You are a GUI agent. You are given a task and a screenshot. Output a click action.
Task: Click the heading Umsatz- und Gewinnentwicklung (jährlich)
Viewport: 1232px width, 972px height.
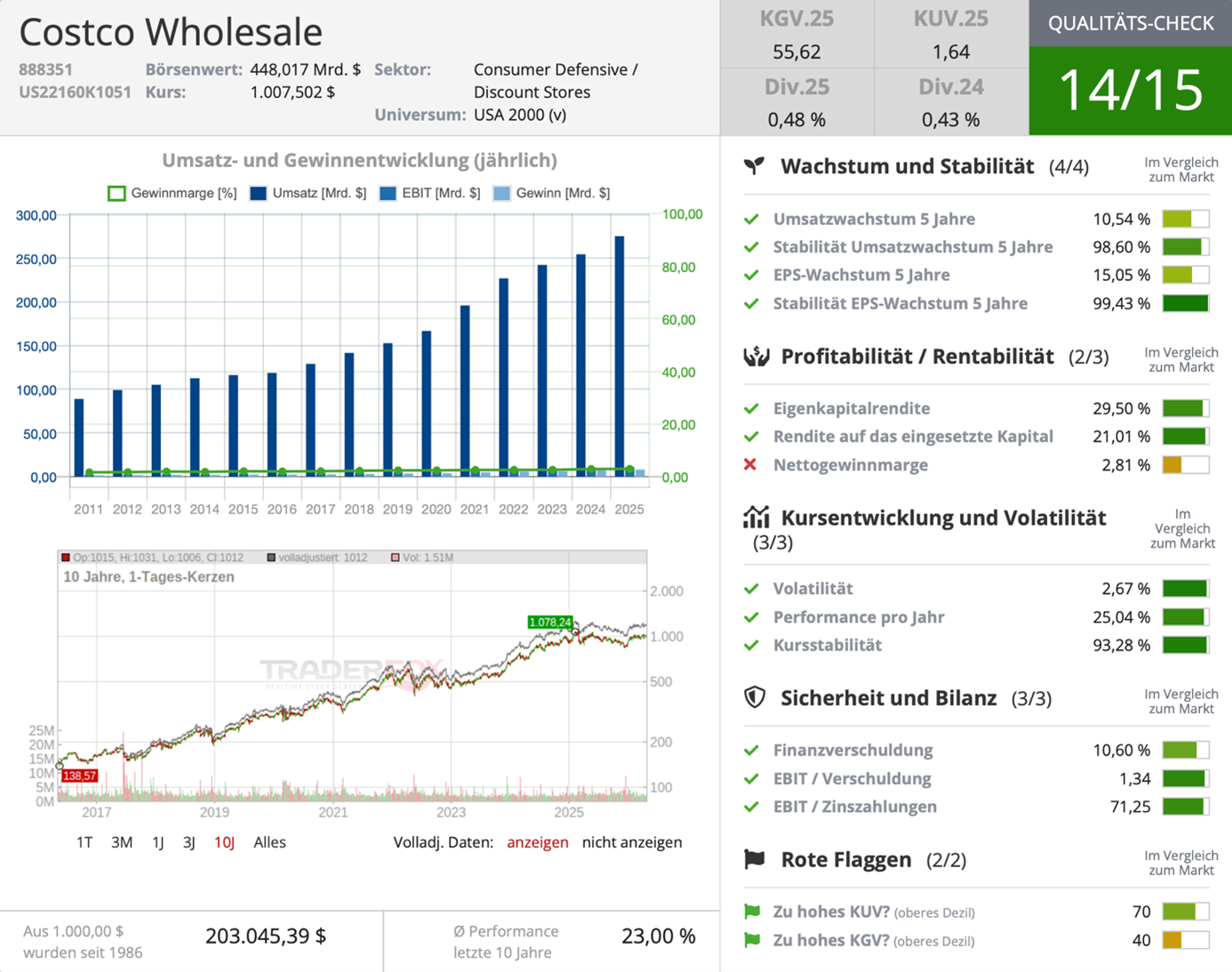[x=359, y=160]
